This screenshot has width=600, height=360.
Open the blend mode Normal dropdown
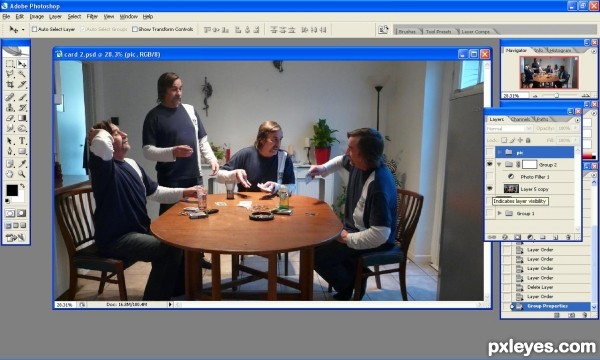click(x=509, y=129)
